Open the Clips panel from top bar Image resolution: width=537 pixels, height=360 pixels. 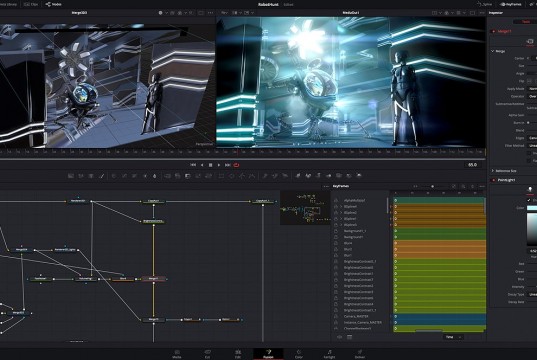tap(31, 4)
